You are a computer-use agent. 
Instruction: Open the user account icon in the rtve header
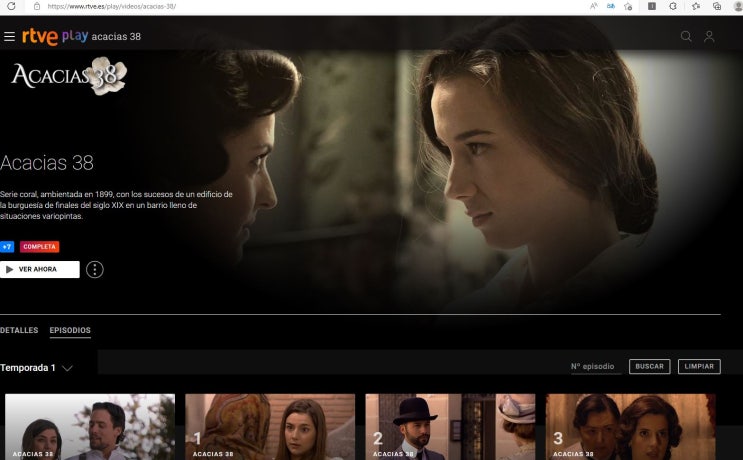coord(709,36)
